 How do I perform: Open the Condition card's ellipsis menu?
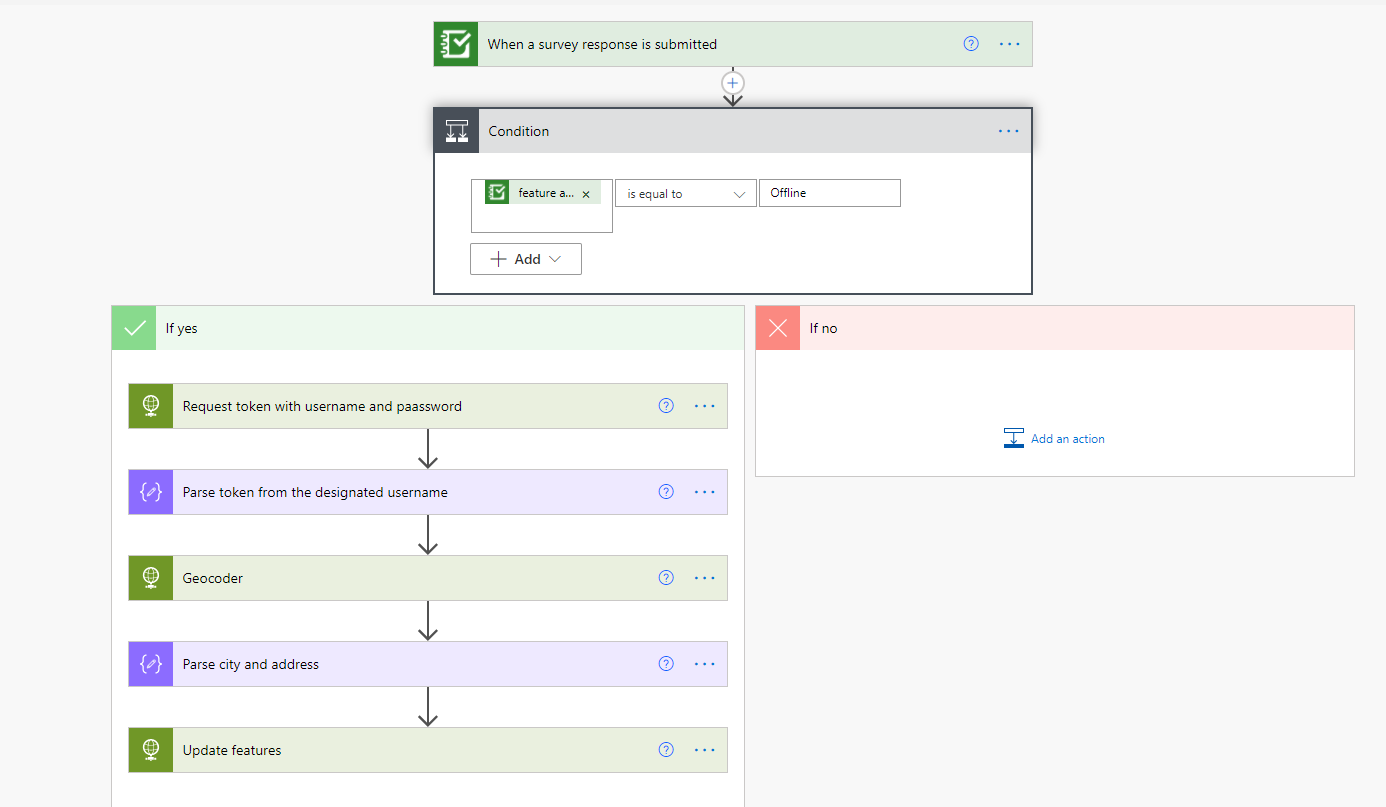click(1008, 130)
